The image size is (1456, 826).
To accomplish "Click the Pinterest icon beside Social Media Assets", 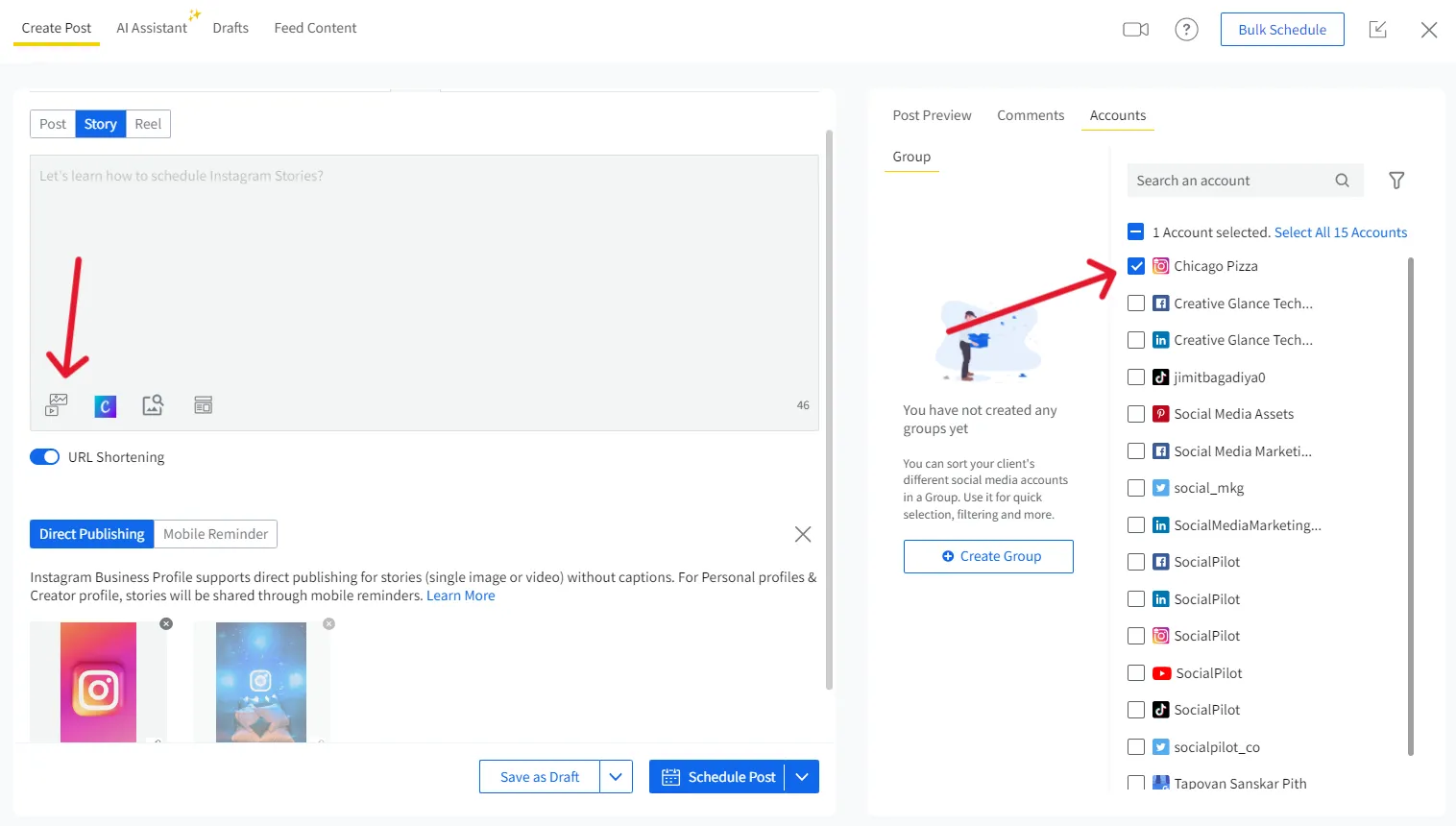I will point(1161,414).
